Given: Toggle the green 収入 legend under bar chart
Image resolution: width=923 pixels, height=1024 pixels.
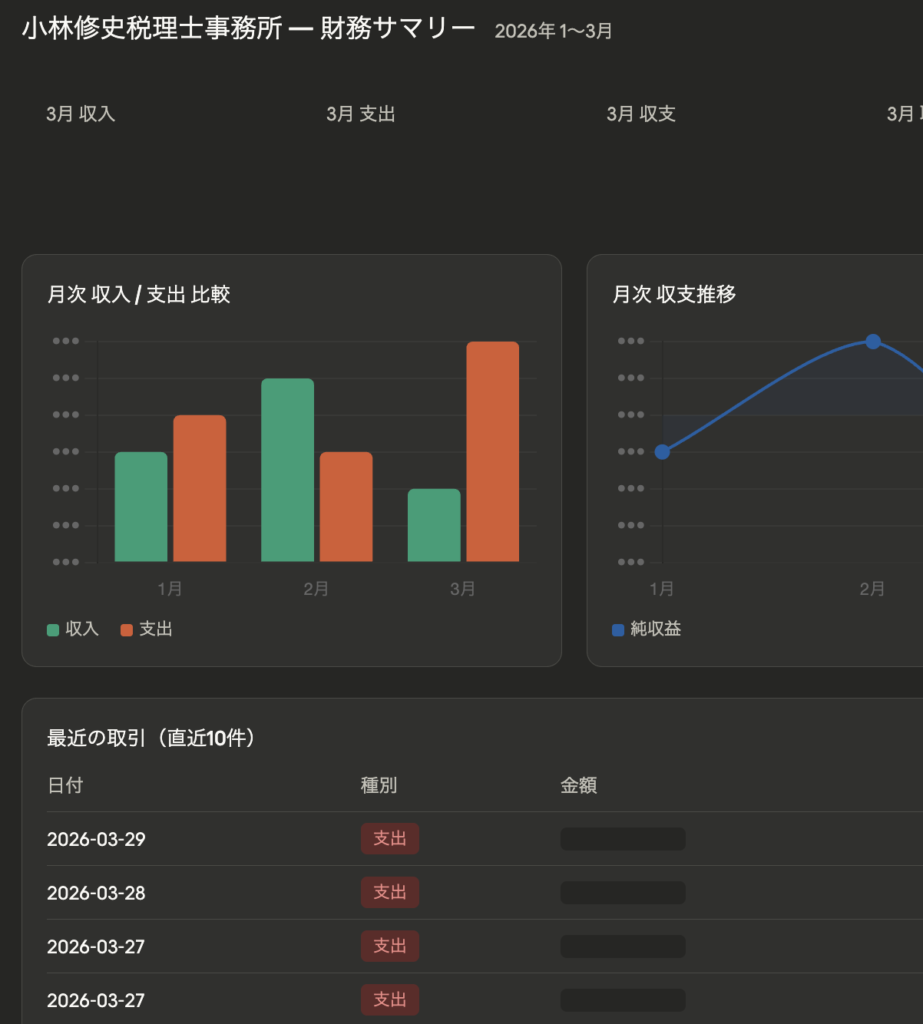Looking at the screenshot, I should click(x=73, y=629).
